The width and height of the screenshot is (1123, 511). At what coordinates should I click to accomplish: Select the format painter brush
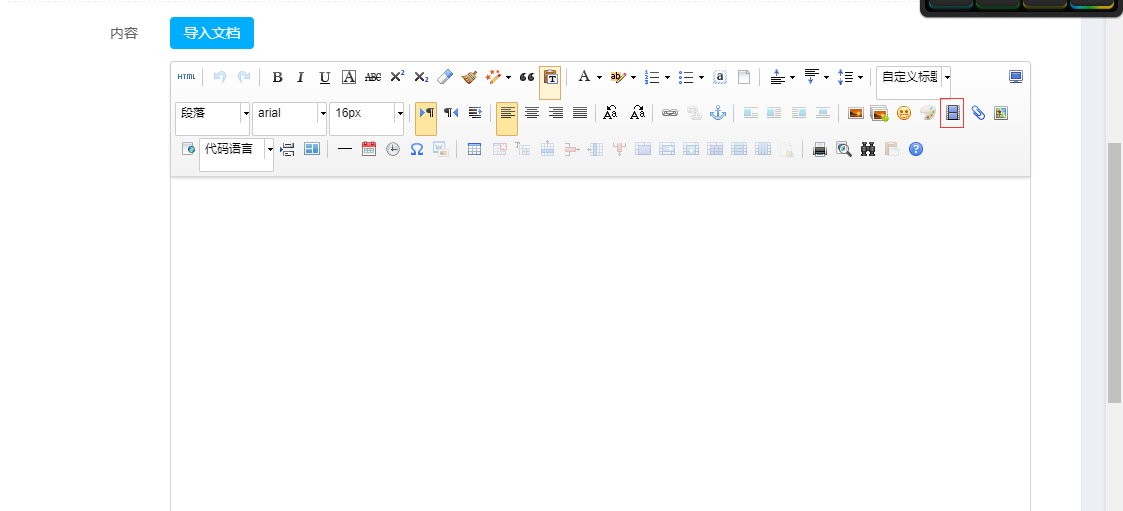click(x=469, y=77)
